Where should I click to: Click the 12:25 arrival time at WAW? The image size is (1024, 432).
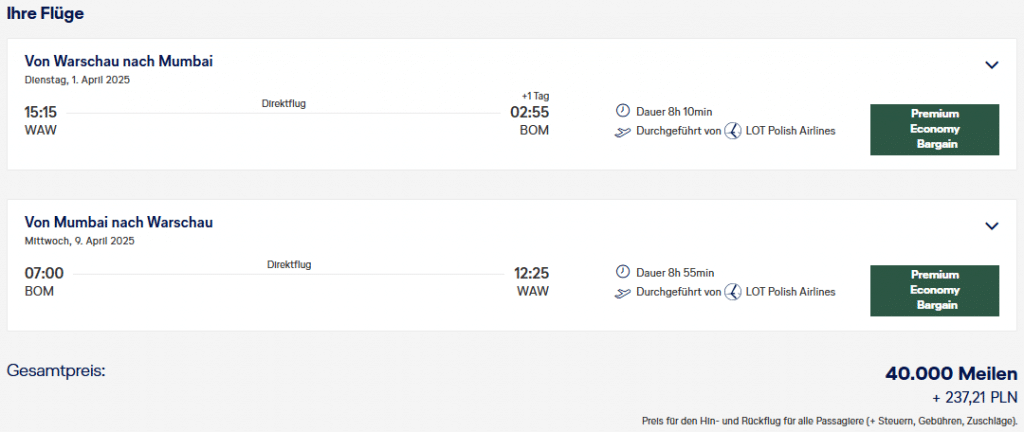click(531, 273)
